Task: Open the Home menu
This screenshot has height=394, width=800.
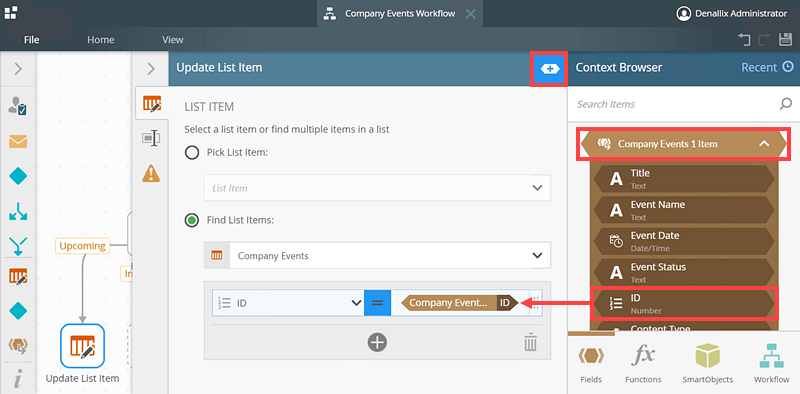Action: (101, 40)
